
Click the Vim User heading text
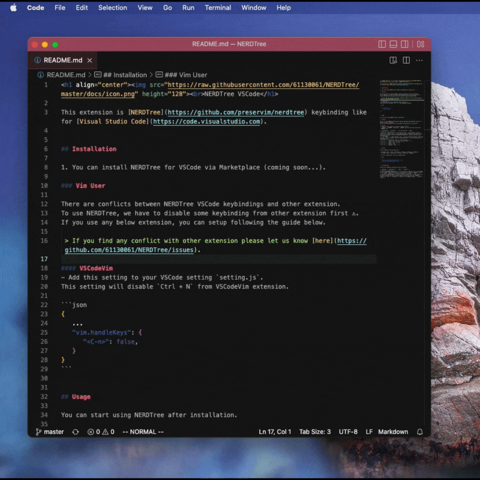coord(90,186)
